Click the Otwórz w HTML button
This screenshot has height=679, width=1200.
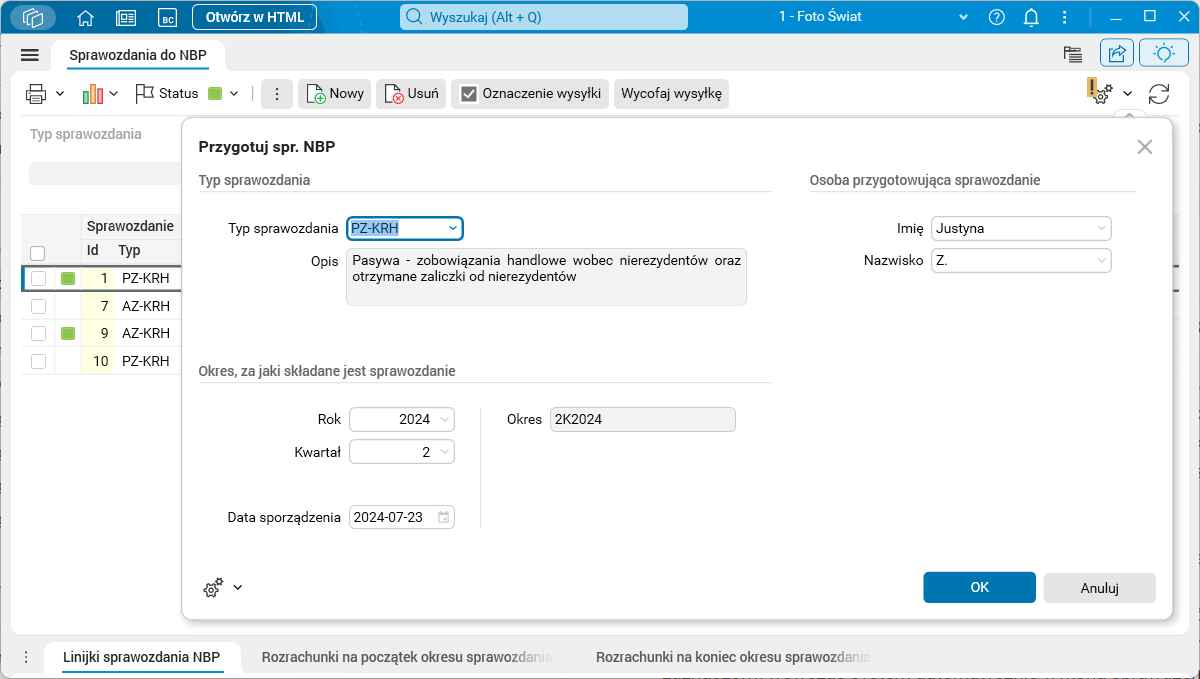pyautogui.click(x=253, y=17)
